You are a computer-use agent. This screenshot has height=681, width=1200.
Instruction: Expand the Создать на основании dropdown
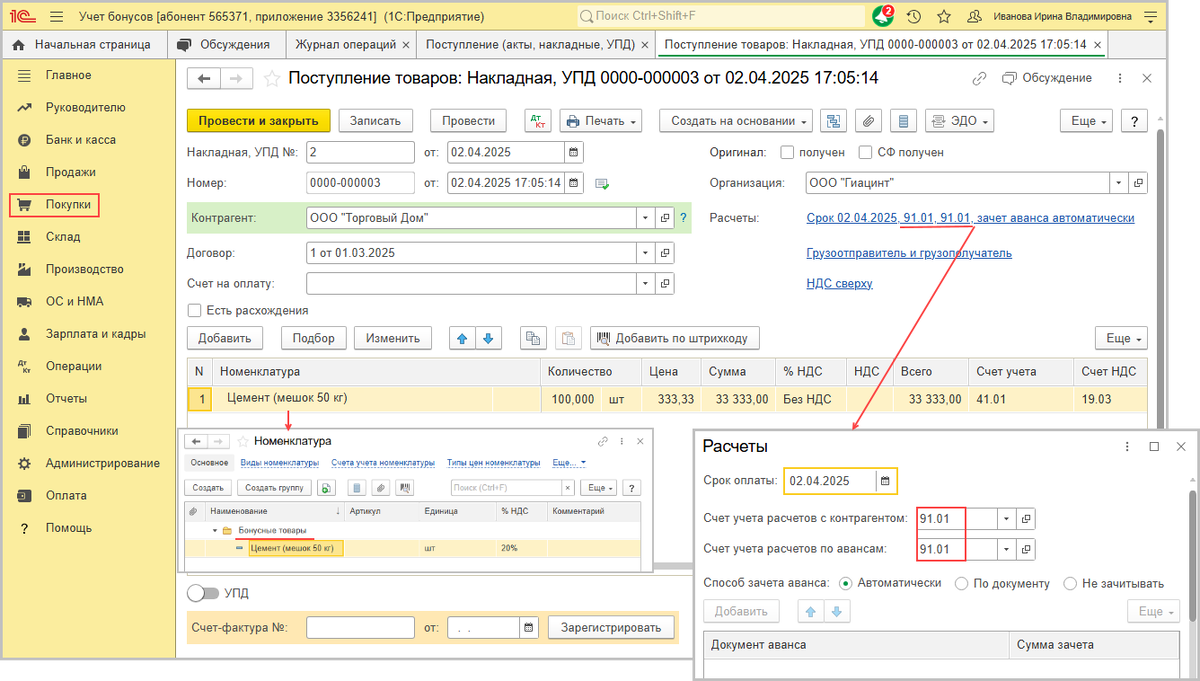pyautogui.click(x=736, y=121)
